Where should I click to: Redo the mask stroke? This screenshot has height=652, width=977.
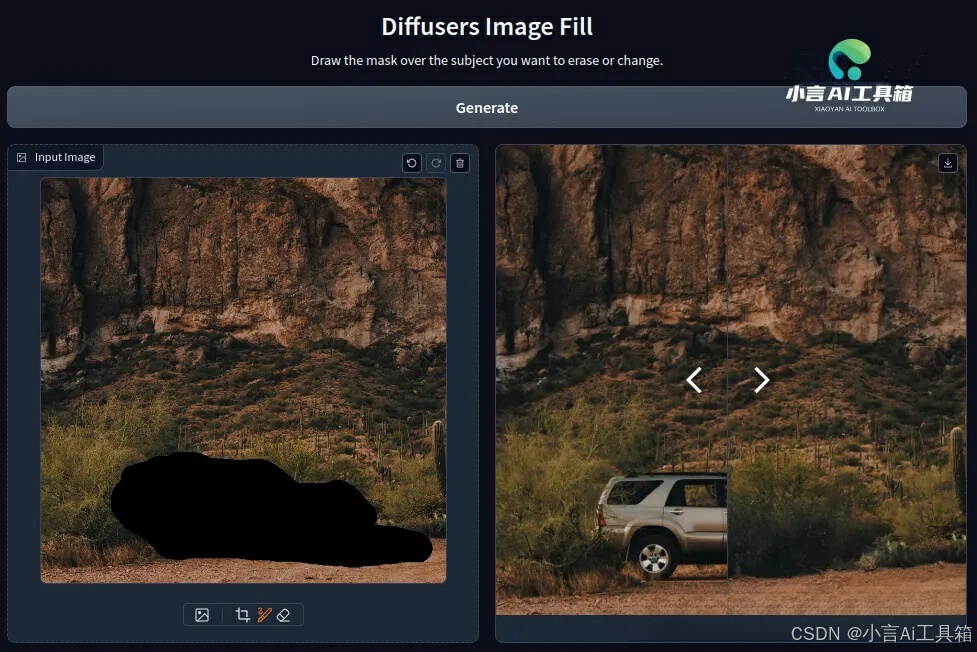(436, 163)
